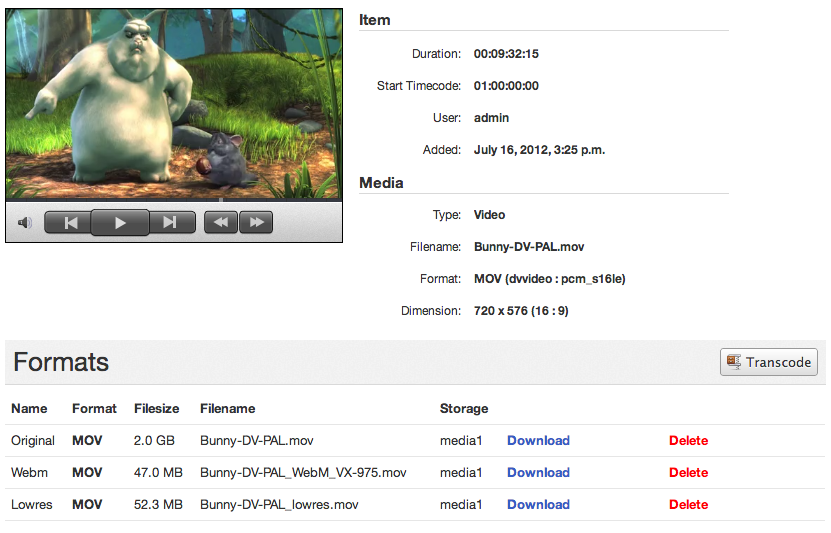
Task: Click the film icon on Transcode button
Action: [x=734, y=362]
